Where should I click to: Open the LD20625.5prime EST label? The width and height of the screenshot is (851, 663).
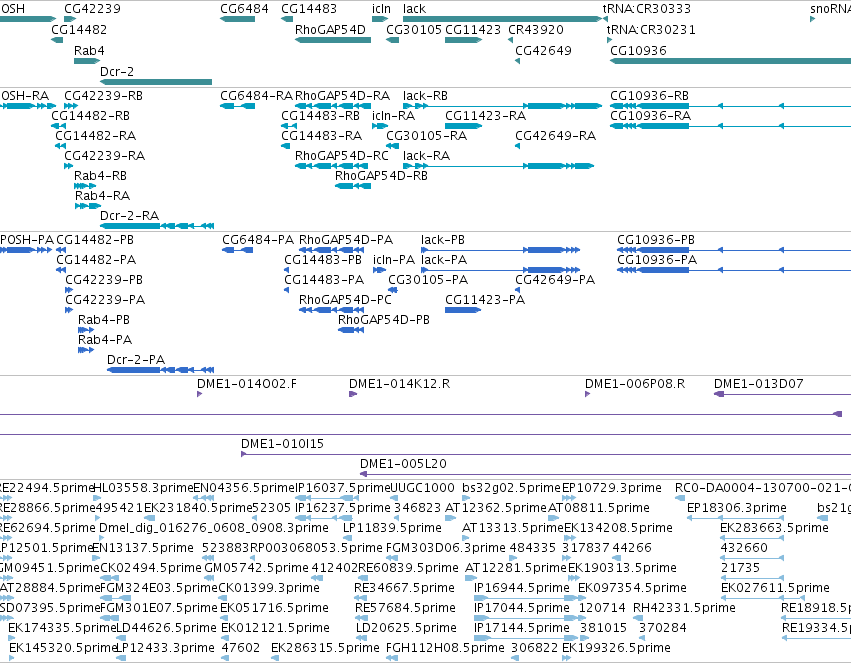[x=406, y=628]
